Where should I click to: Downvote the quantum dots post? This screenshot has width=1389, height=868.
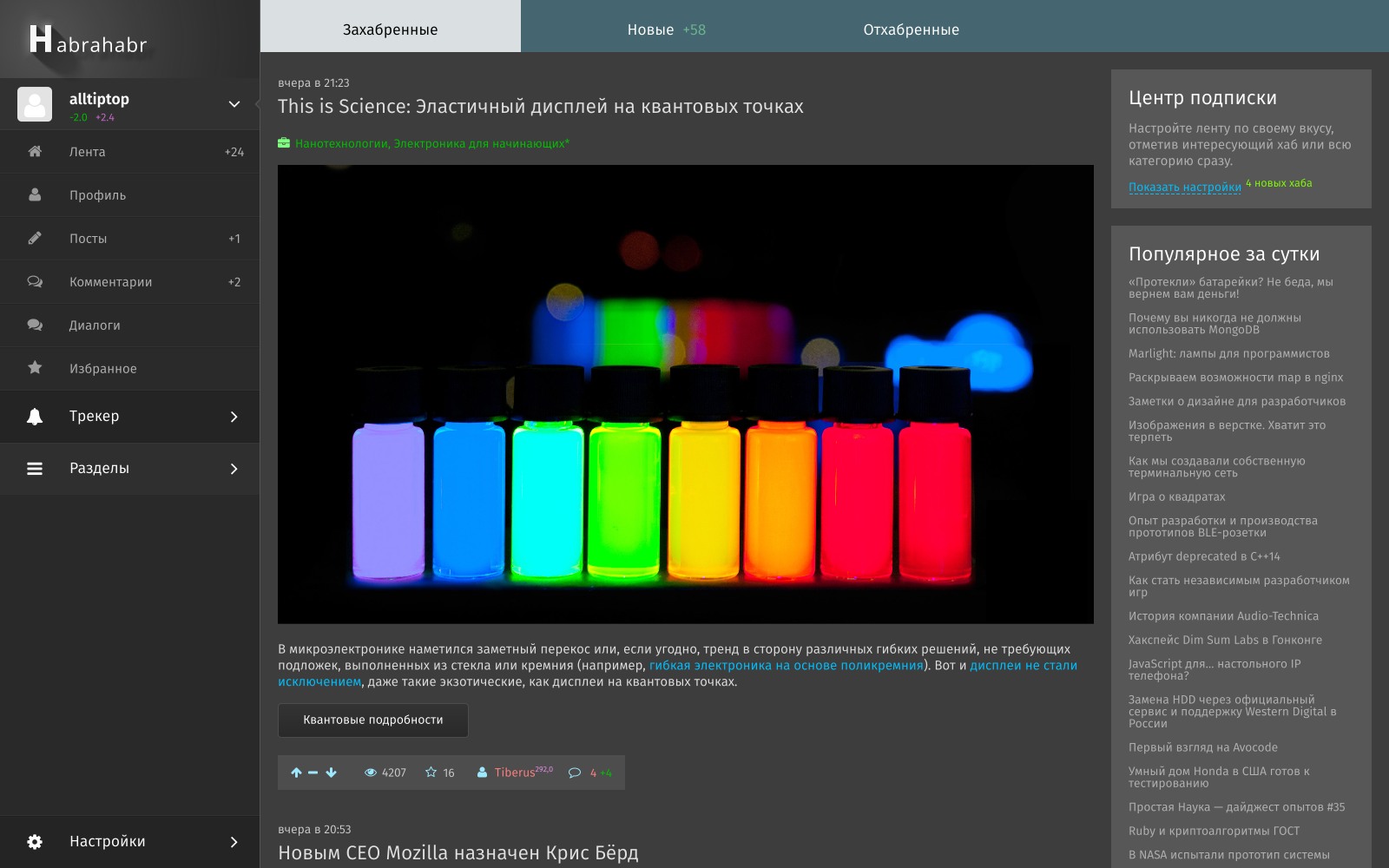[x=331, y=773]
